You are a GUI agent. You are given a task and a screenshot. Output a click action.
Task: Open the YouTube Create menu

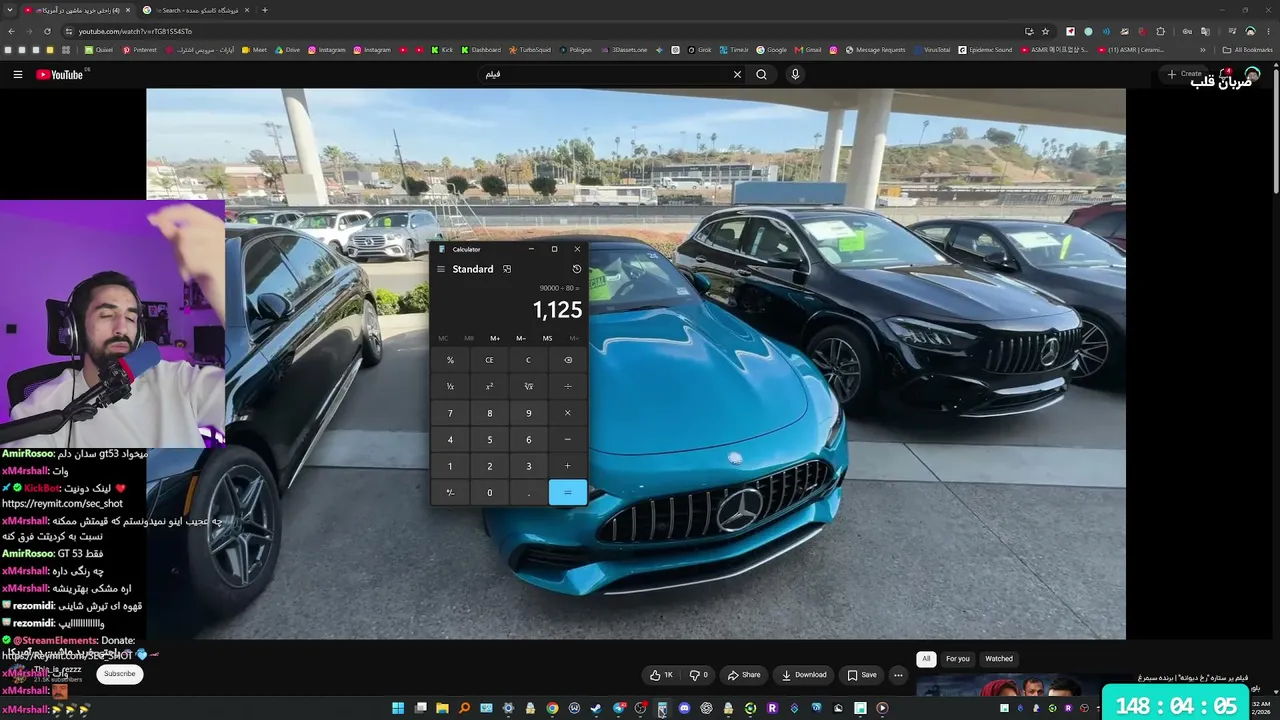(1184, 74)
